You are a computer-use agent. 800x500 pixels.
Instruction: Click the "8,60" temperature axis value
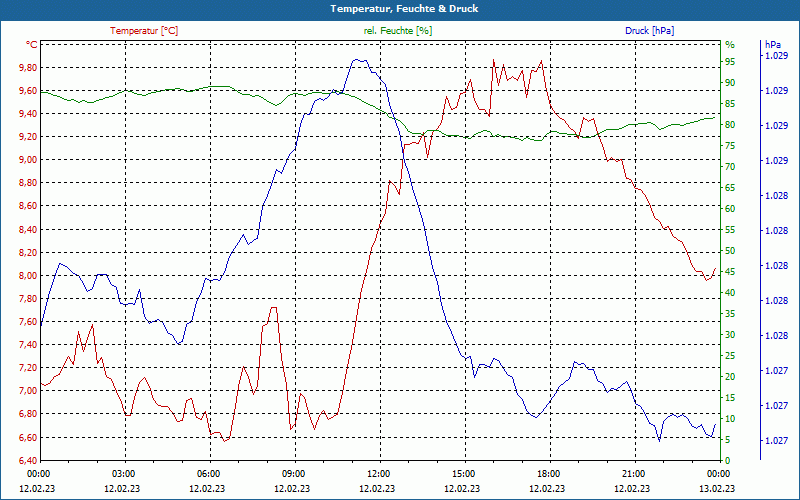pos(28,206)
